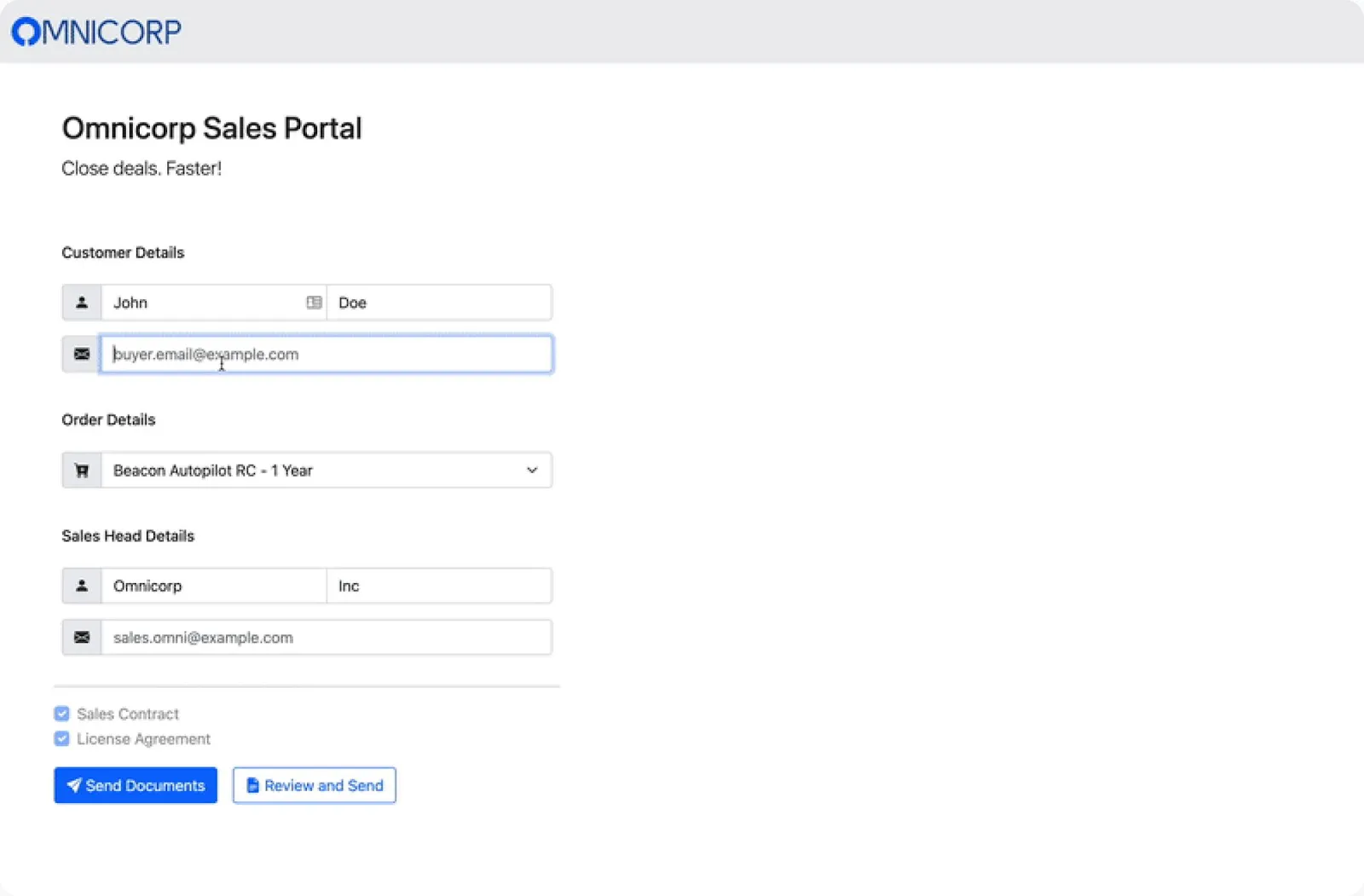Click the envelope icon beside sales.omni@example.com

coord(82,637)
